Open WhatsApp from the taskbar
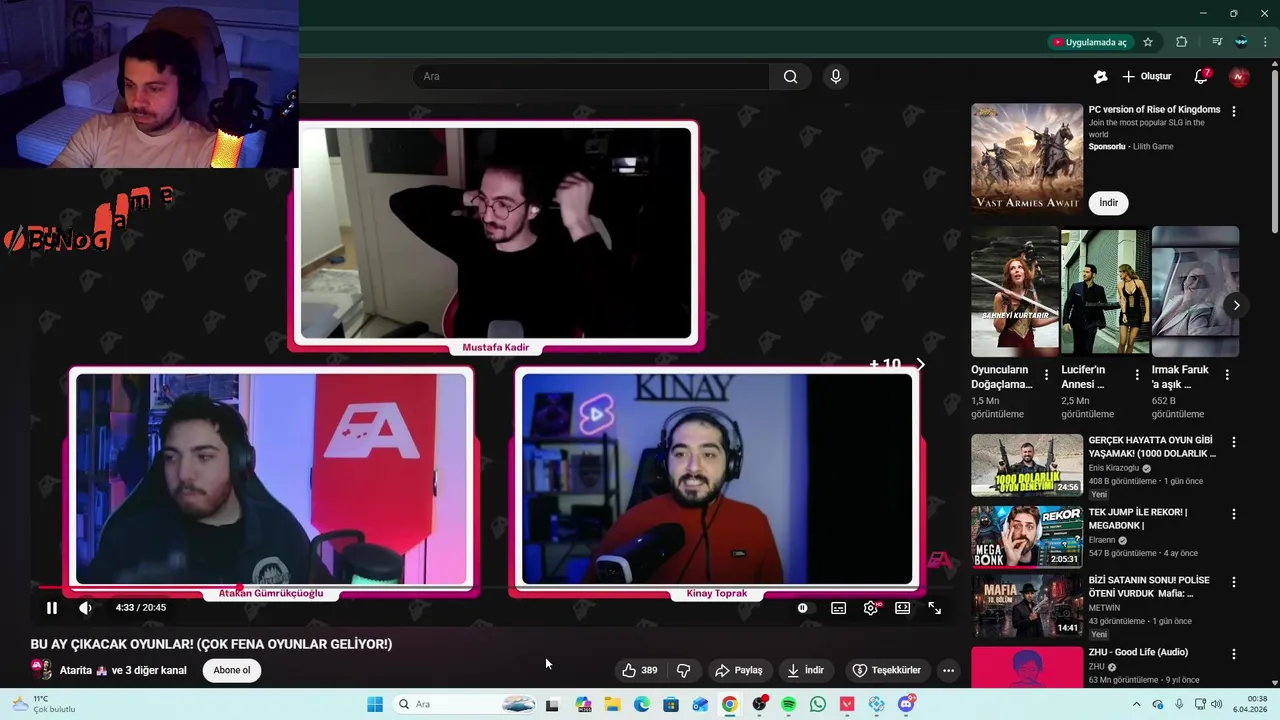Viewport: 1280px width, 720px height. tap(818, 705)
